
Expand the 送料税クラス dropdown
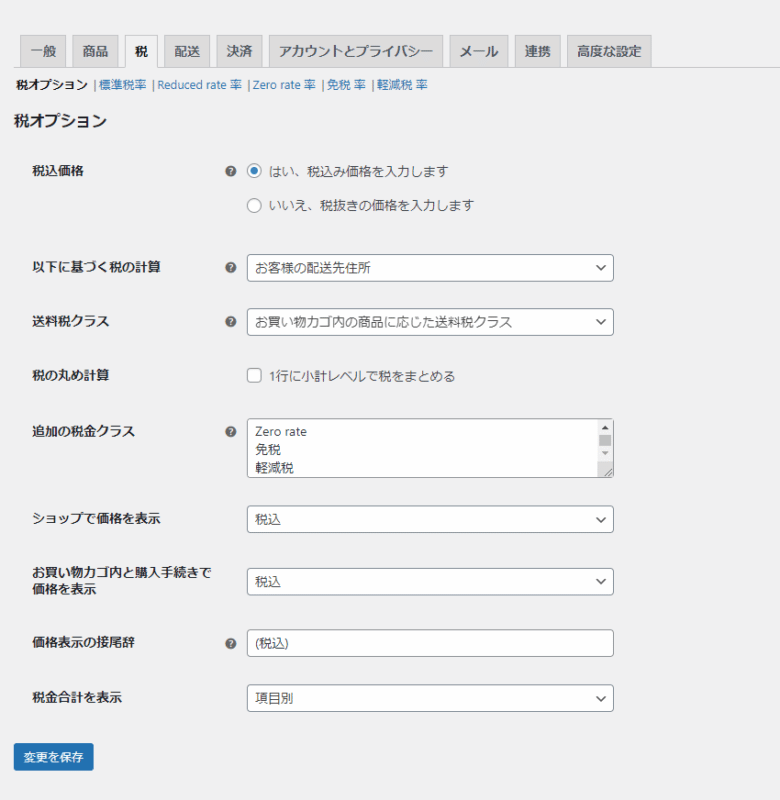click(x=429, y=322)
